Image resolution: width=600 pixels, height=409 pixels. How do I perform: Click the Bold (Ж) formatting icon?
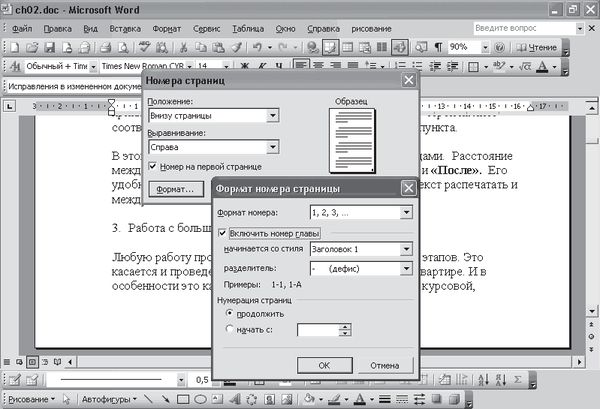pos(246,67)
